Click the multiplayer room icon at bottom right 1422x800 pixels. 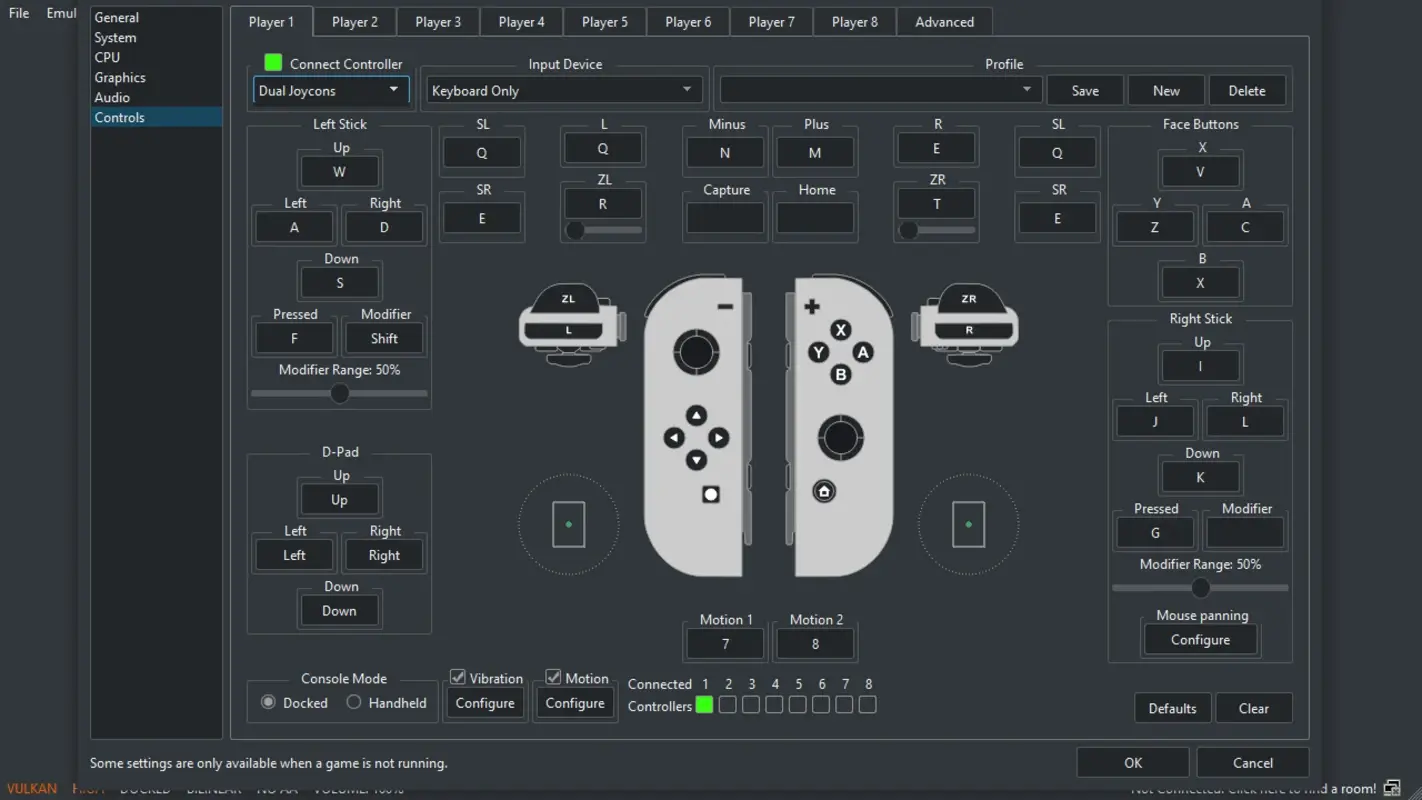tap(1391, 788)
